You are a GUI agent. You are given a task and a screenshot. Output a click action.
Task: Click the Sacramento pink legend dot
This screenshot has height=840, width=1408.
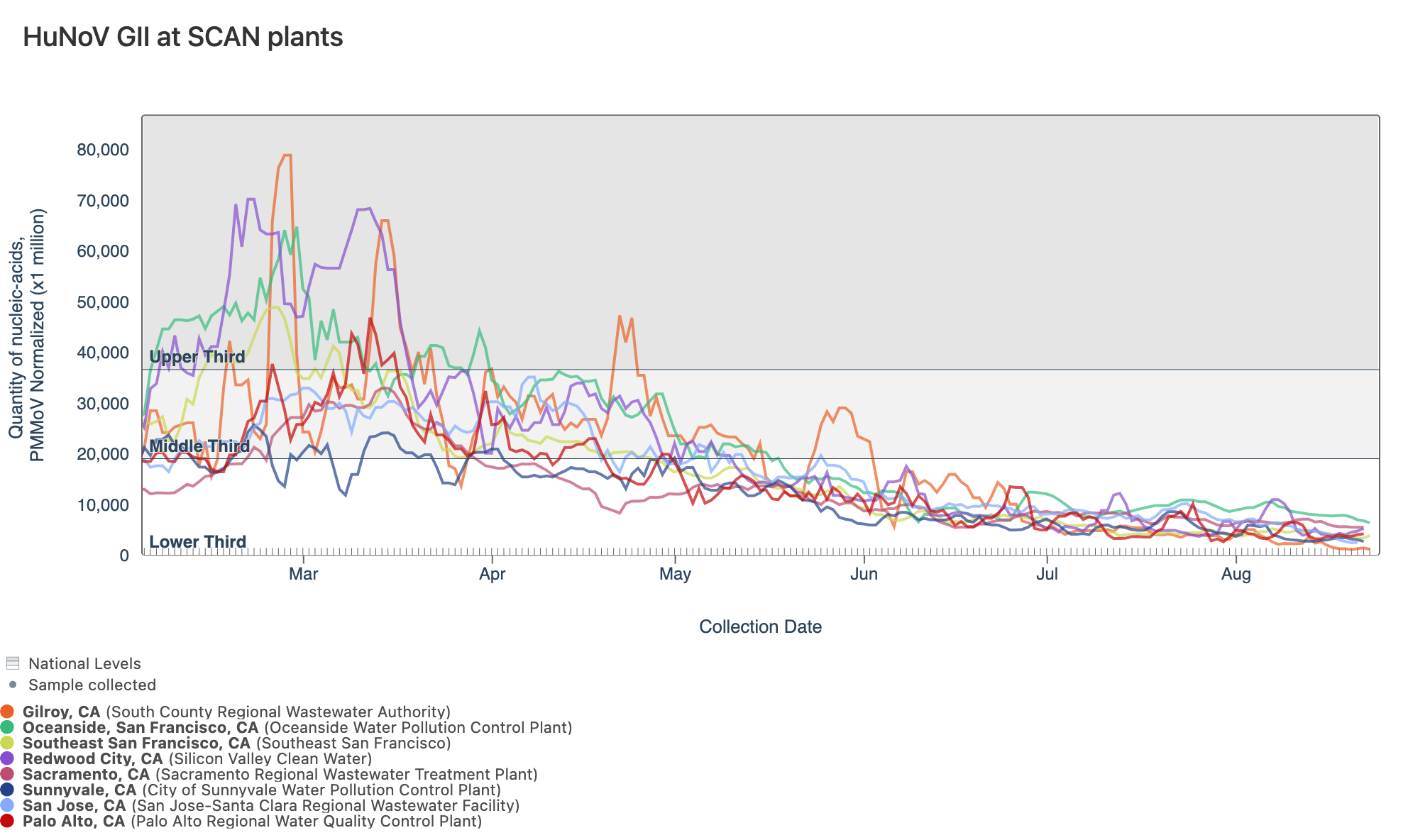(7, 774)
